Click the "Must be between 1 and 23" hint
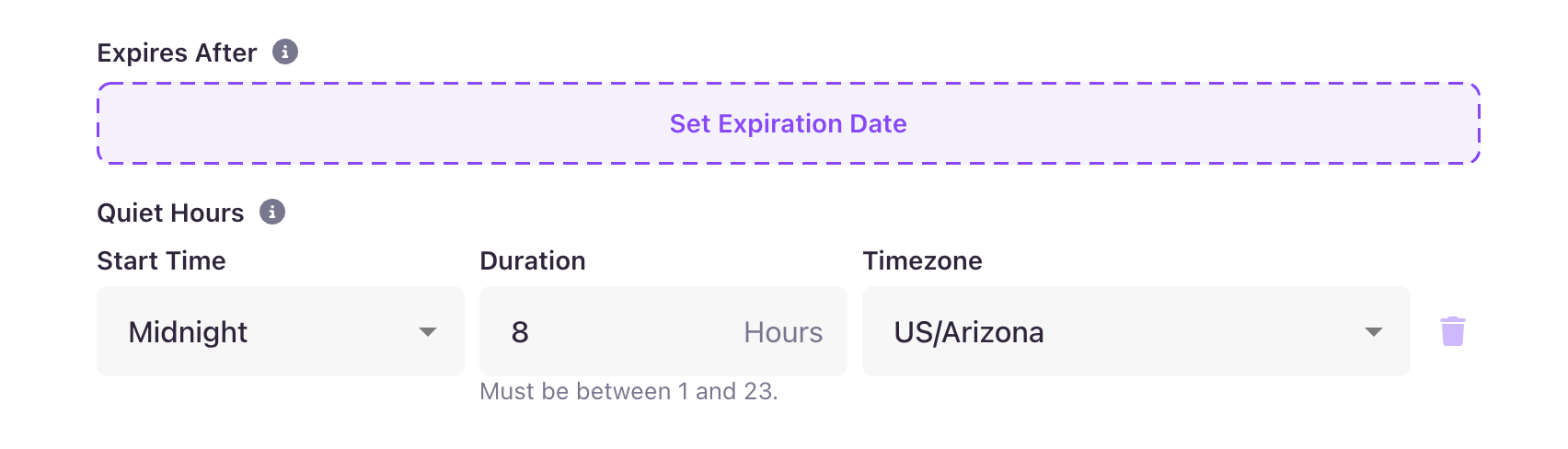Screen dimensions: 1568x449 point(628,392)
